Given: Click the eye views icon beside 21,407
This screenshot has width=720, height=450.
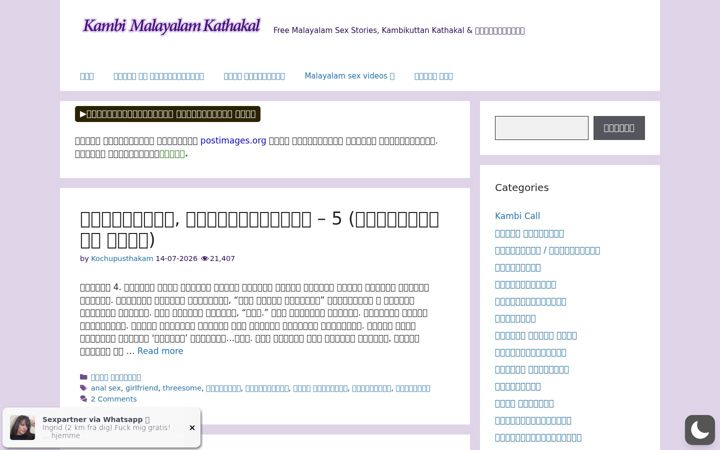Looking at the screenshot, I should (205, 259).
